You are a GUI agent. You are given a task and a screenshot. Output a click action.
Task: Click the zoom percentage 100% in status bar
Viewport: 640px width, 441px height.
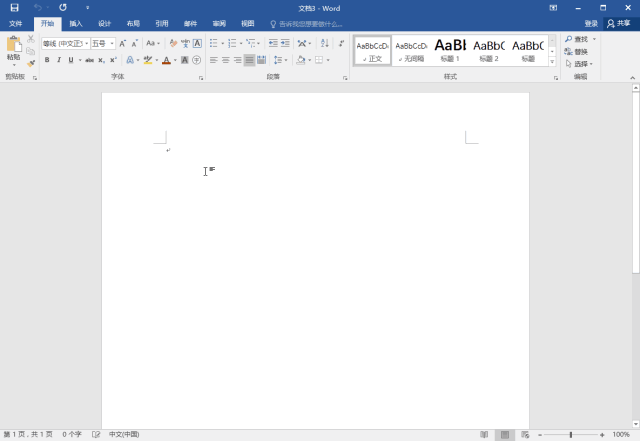621,434
